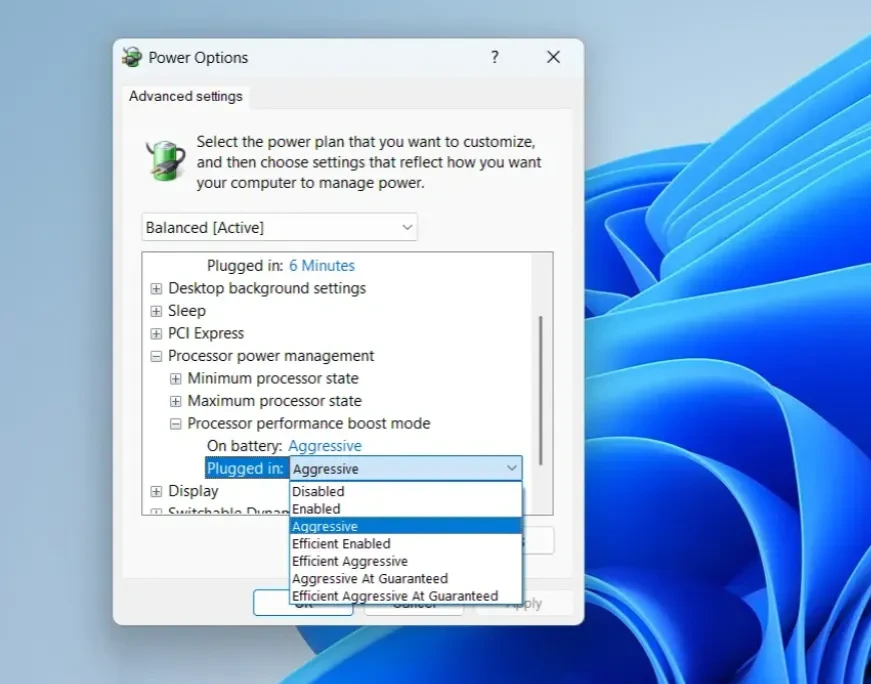871x684 pixels.
Task: Click the On battery Aggressive value
Action: pos(325,446)
